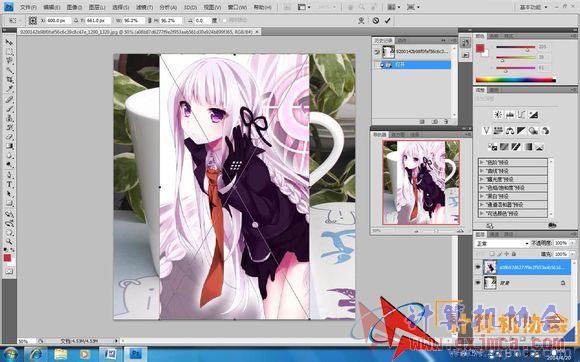Add a Vibrance adjustment (V icon)

pyautogui.click(x=486, y=131)
